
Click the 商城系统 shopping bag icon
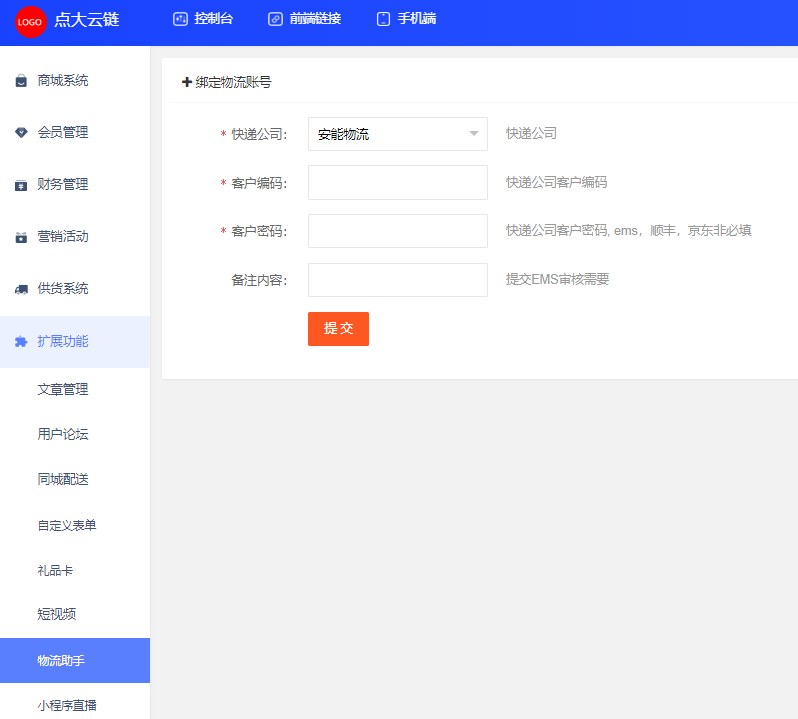21,80
